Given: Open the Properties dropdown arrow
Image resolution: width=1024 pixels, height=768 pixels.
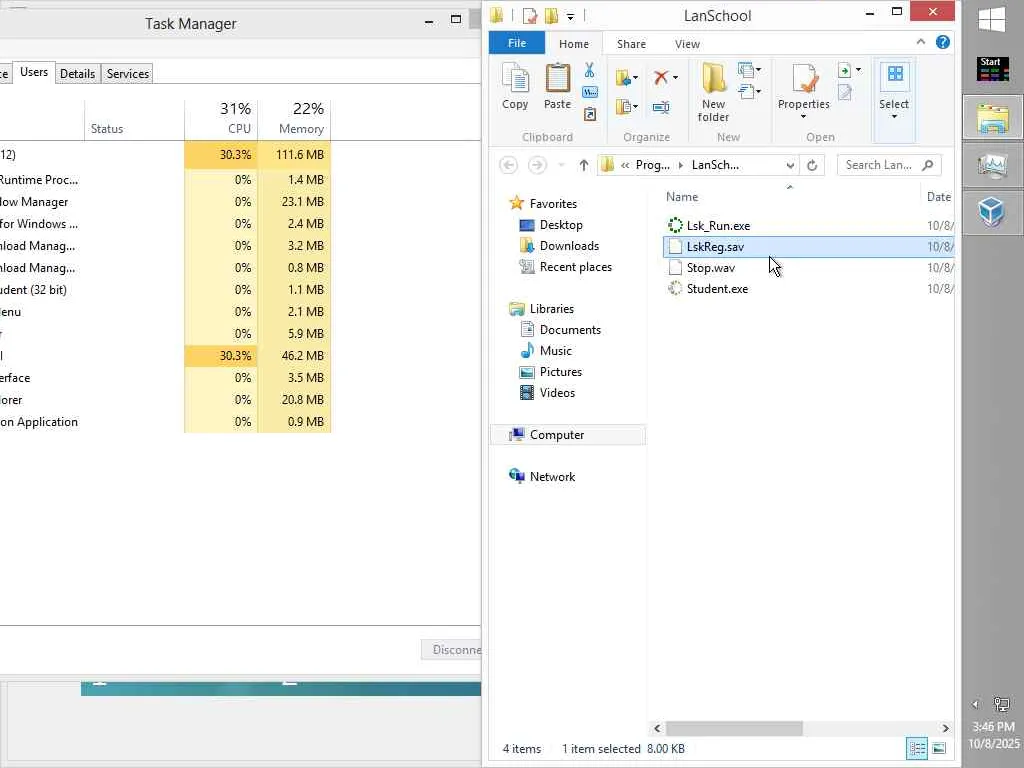Looking at the screenshot, I should [804, 117].
